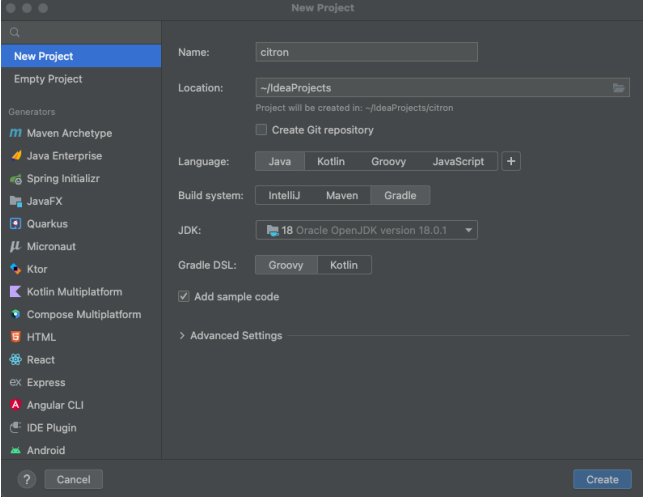The image size is (645, 497).
Task: Select Android label in generators
Action: (46, 450)
